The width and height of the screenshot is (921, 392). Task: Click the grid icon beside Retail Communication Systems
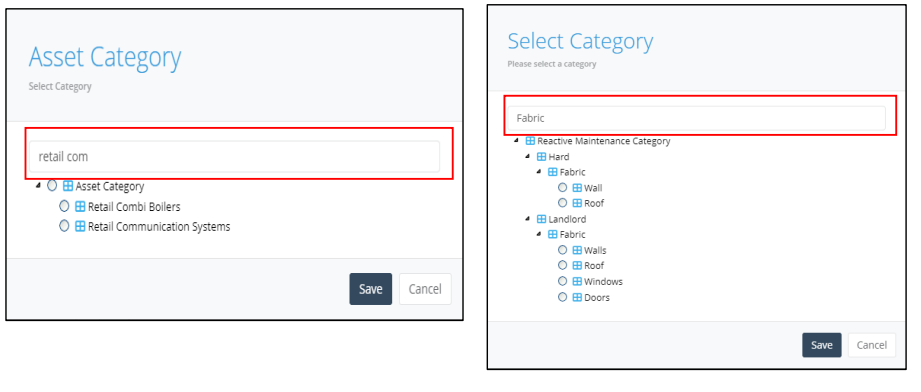coord(80,226)
